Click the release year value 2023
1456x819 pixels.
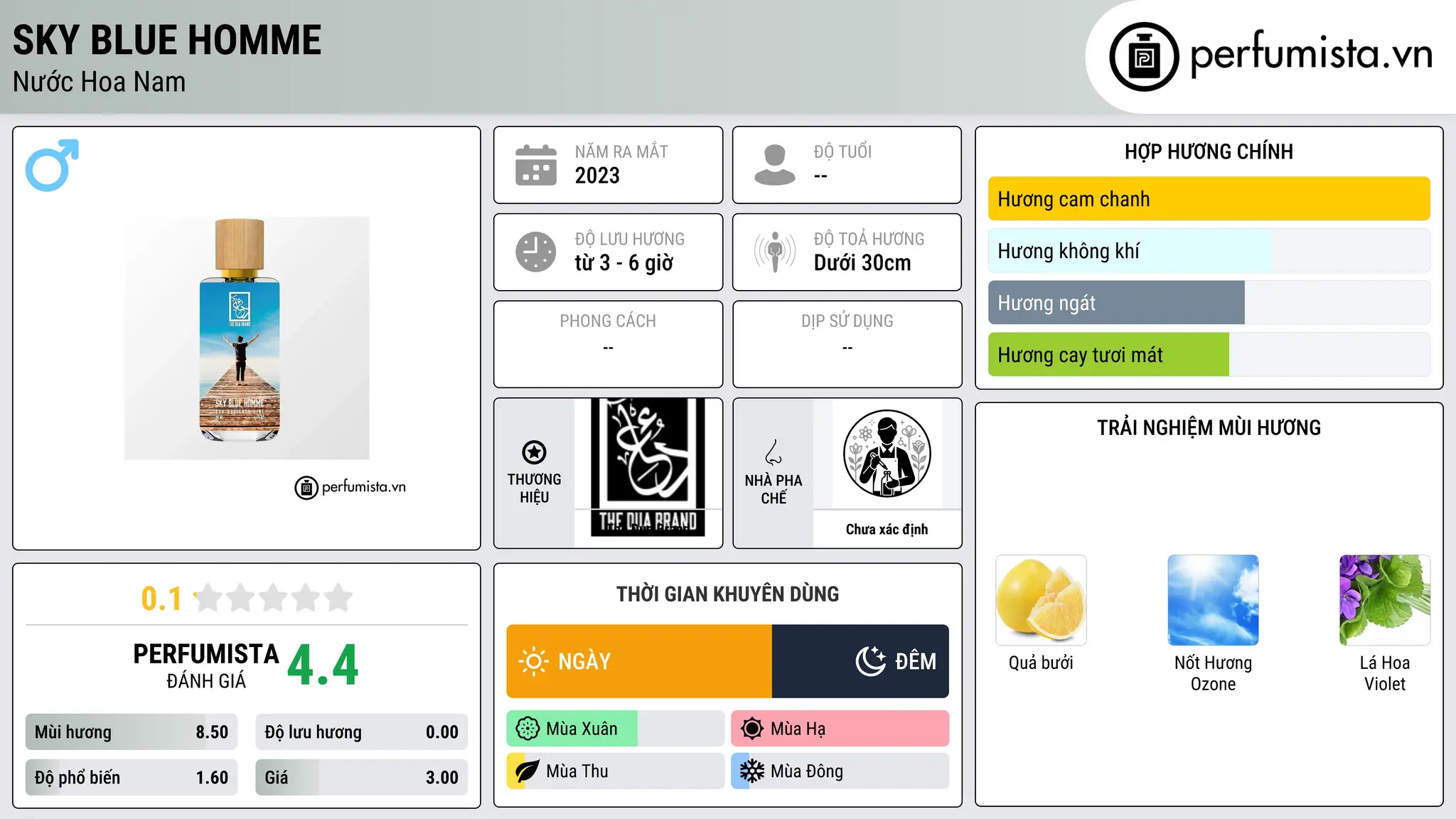(x=597, y=176)
